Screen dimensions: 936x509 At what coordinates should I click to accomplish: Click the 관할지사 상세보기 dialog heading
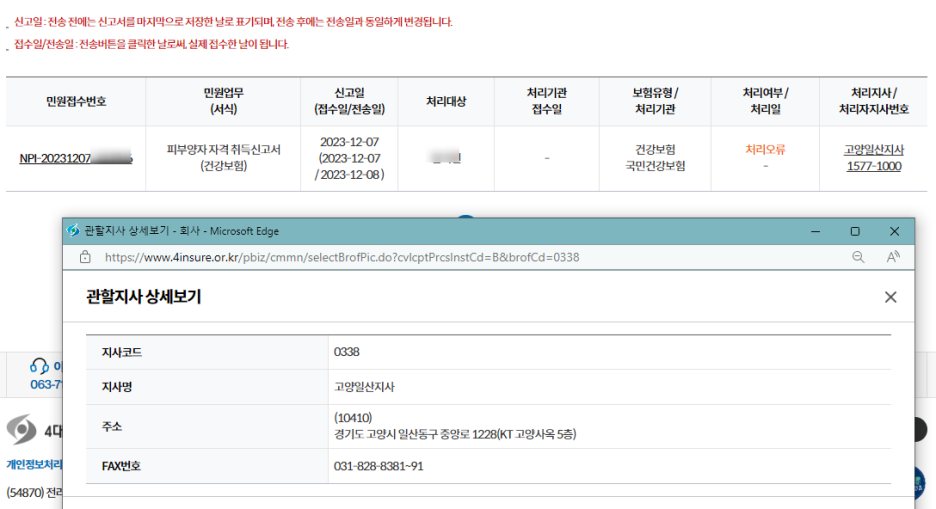point(144,297)
